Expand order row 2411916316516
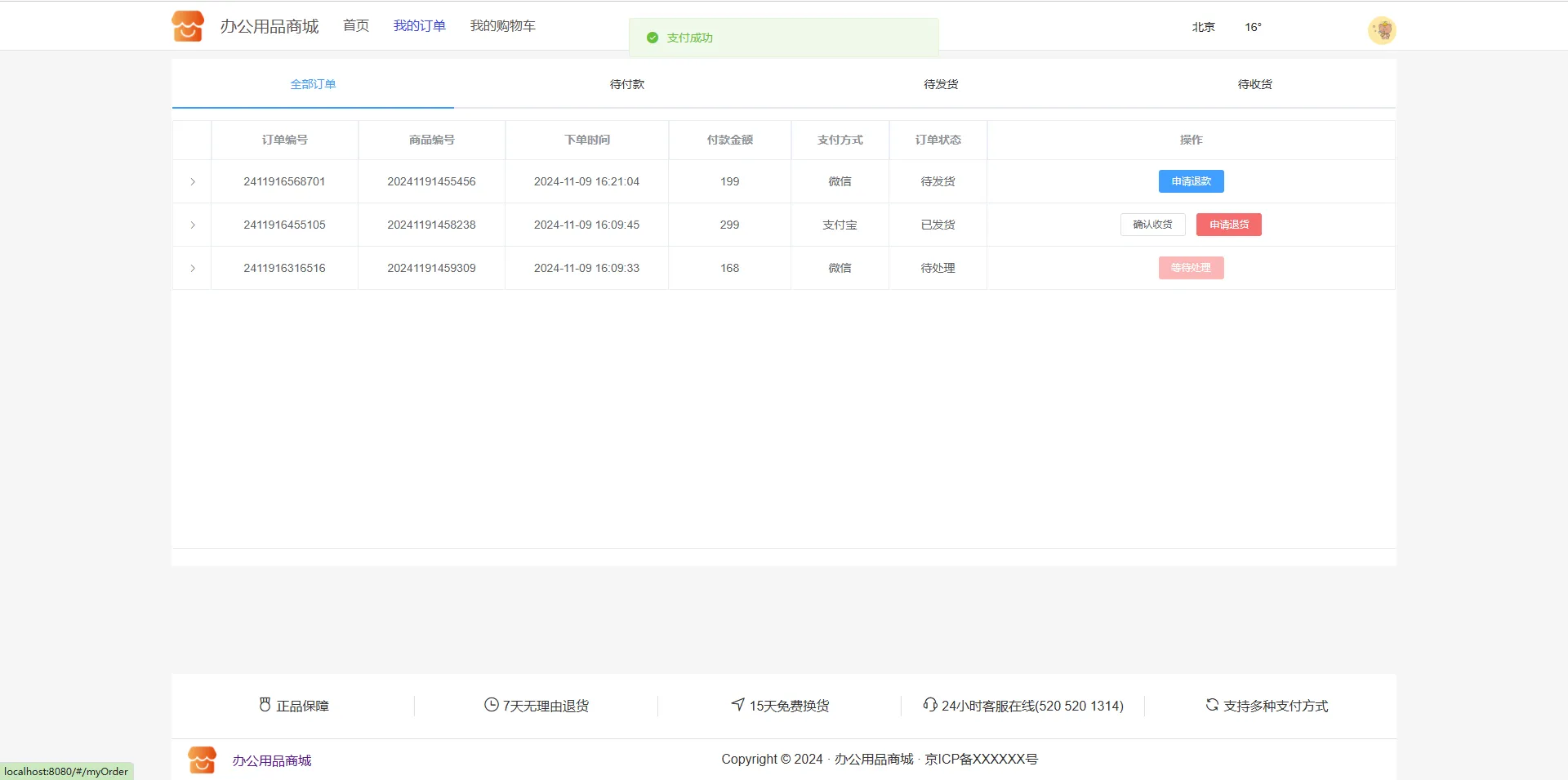This screenshot has width=1568, height=780. tap(193, 268)
